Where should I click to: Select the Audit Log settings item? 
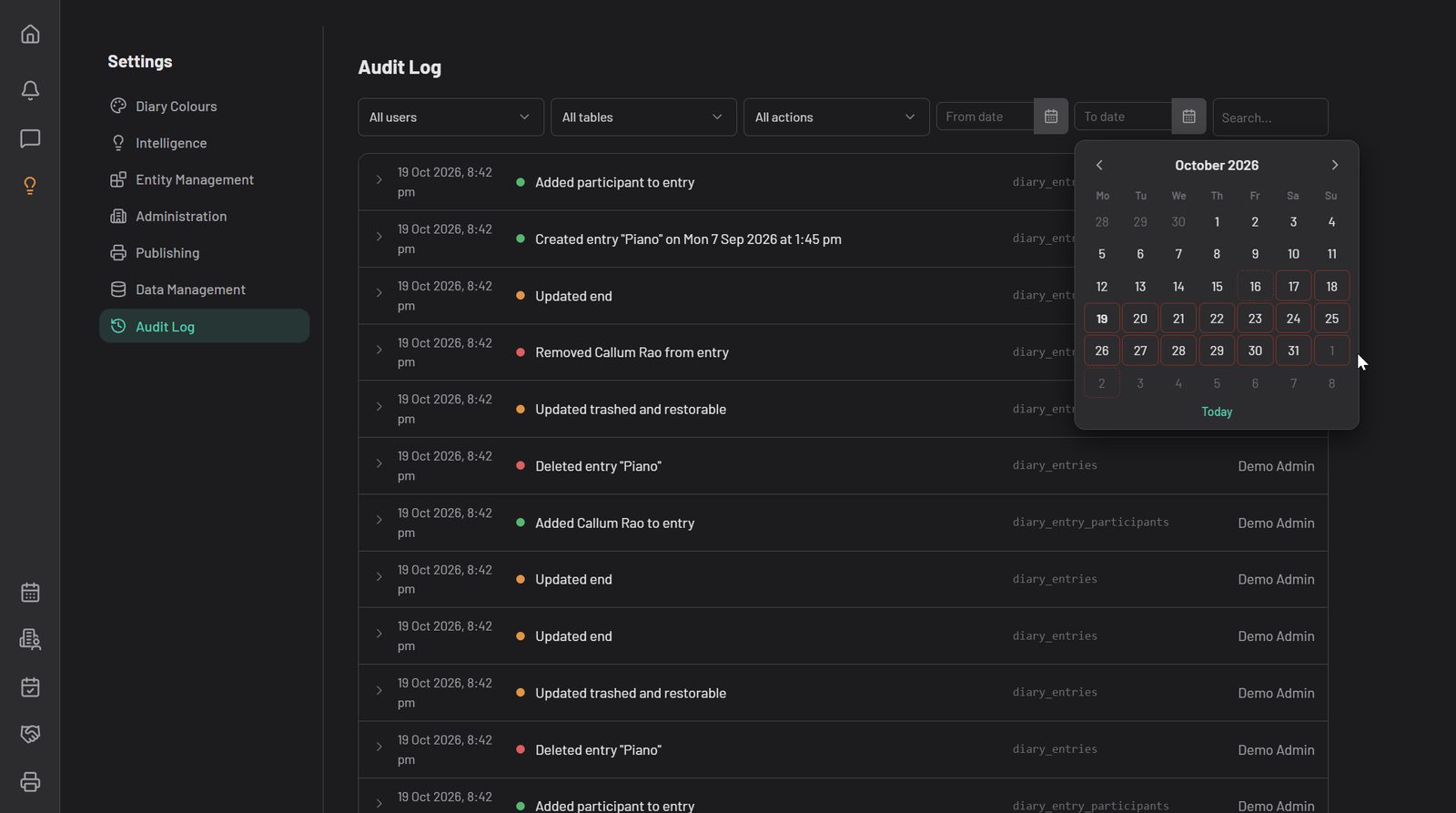[x=204, y=326]
